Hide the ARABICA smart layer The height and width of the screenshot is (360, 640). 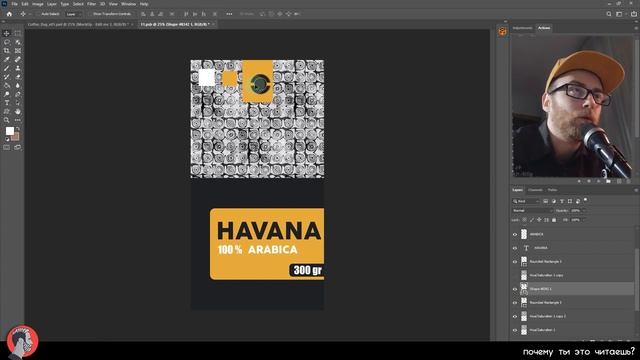pyautogui.click(x=515, y=235)
